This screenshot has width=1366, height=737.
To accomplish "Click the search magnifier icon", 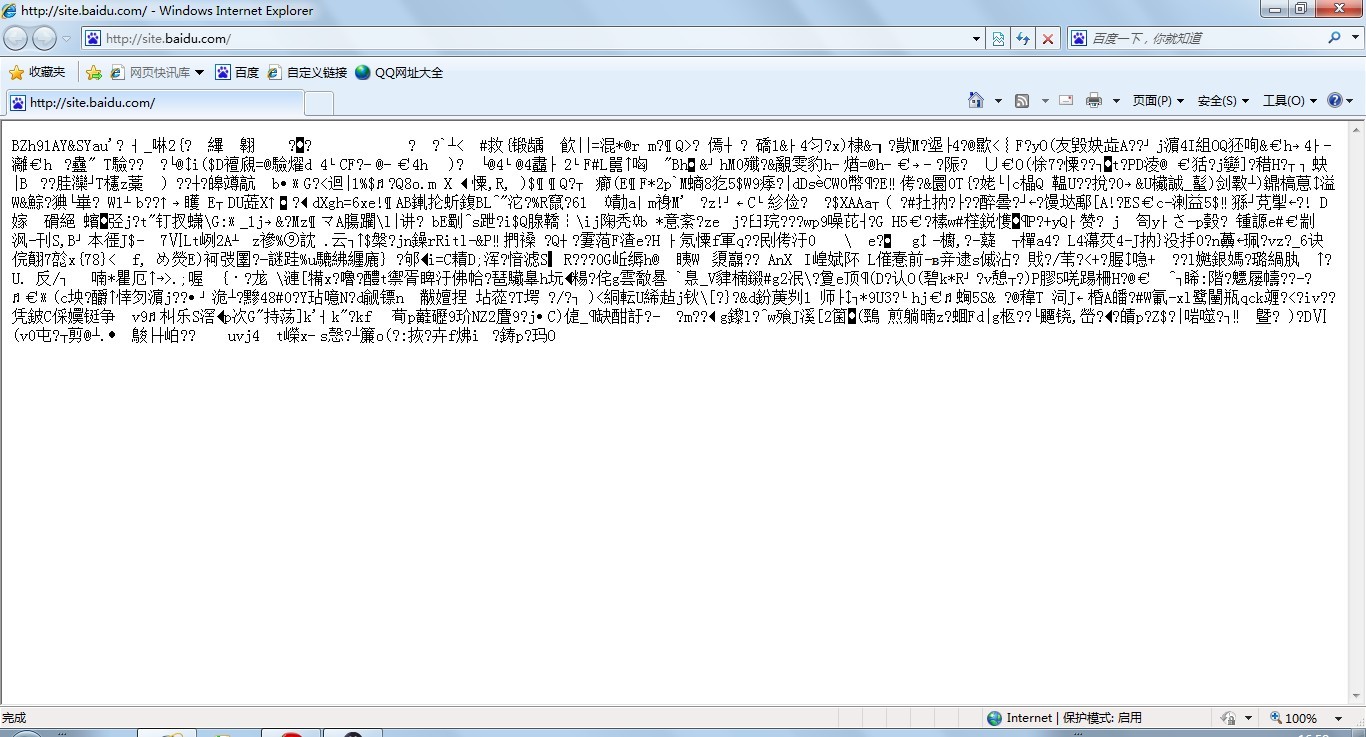I will [x=1335, y=38].
